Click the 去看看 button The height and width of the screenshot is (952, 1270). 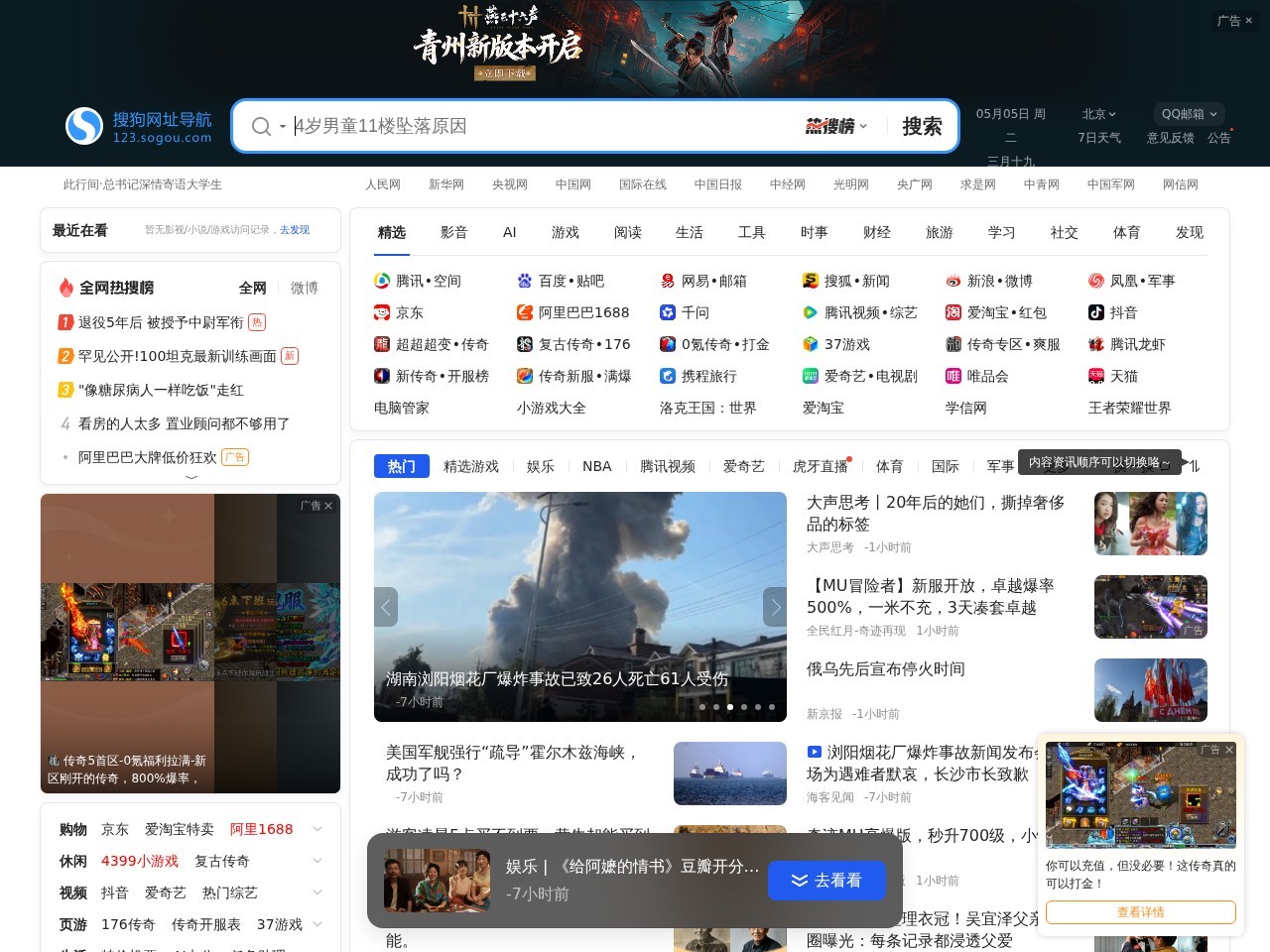tap(826, 881)
